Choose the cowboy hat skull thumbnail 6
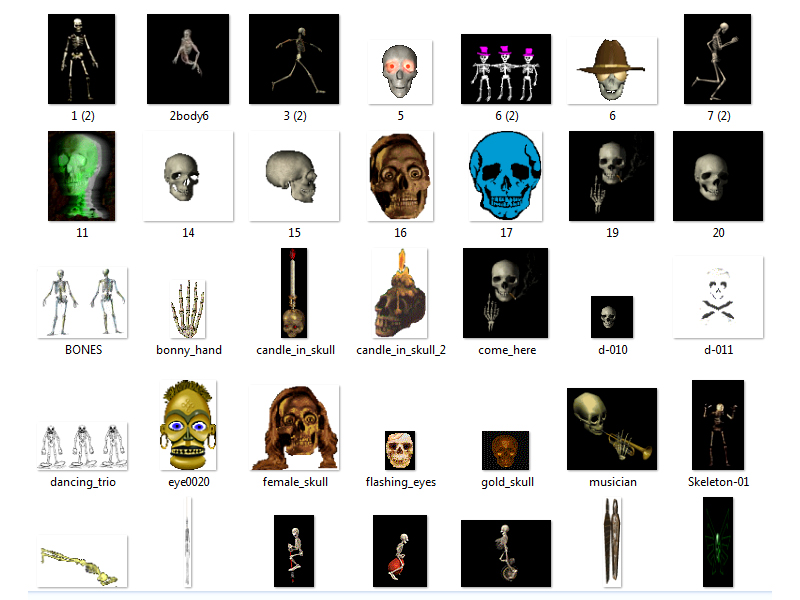The height and width of the screenshot is (600, 800). pyautogui.click(x=612, y=70)
